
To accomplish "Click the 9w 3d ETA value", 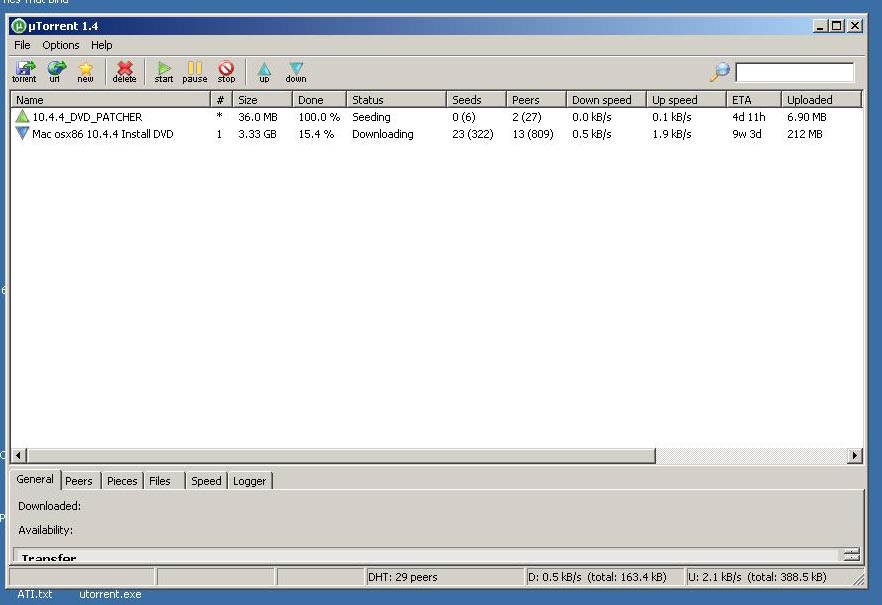I will coord(747,134).
